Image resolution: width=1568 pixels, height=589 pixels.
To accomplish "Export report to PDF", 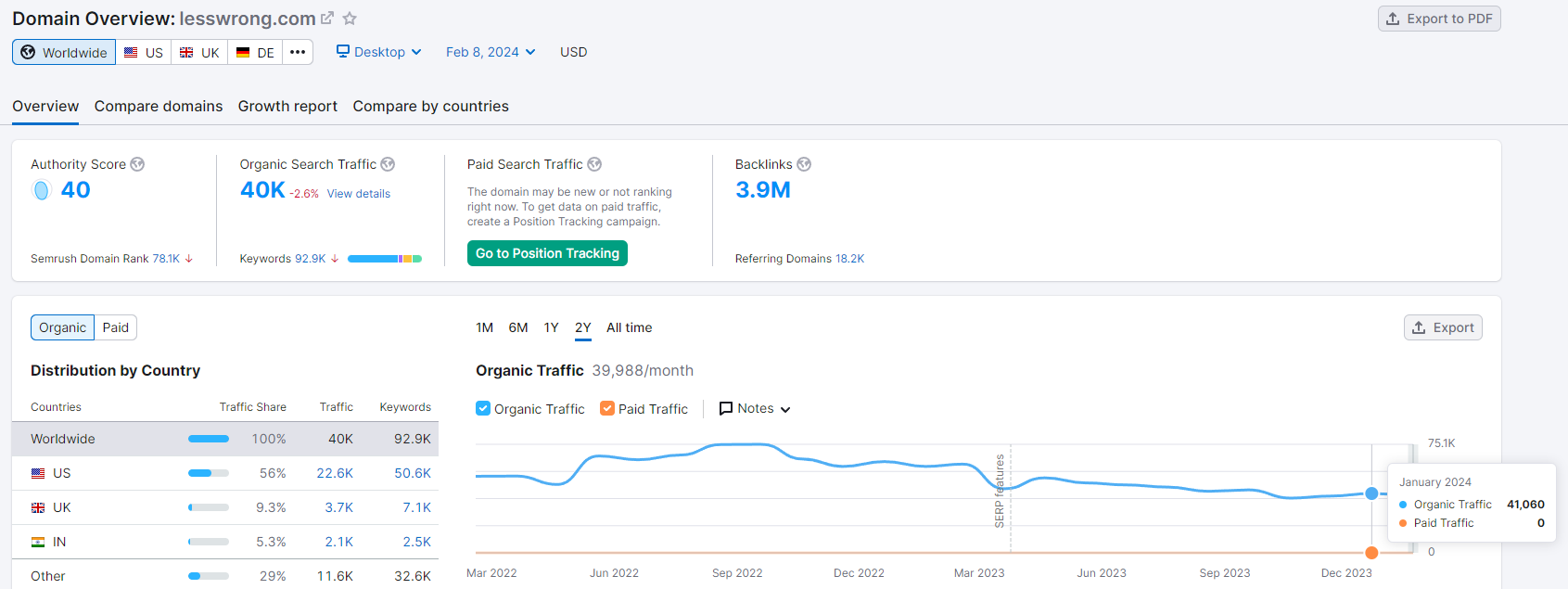I will pyautogui.click(x=1439, y=19).
